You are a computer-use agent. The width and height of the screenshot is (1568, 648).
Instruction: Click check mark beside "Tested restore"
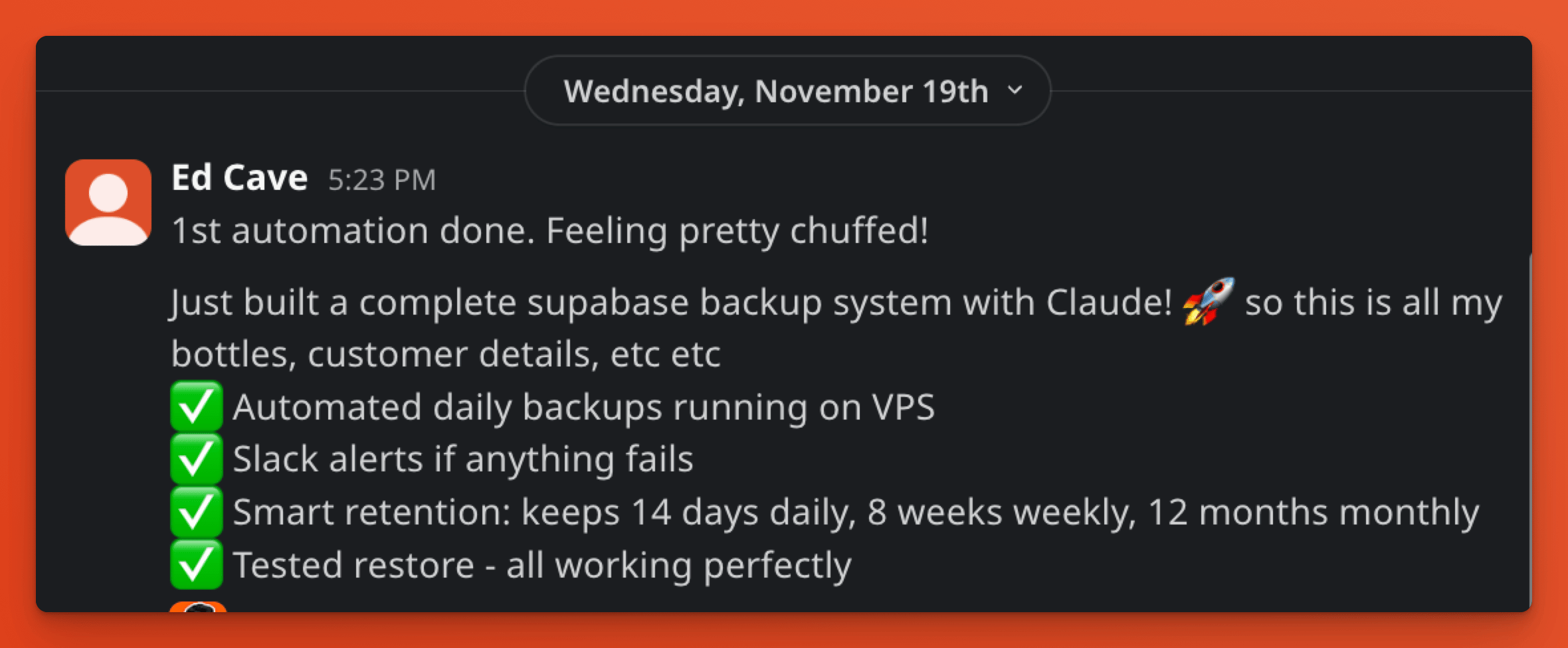point(196,564)
